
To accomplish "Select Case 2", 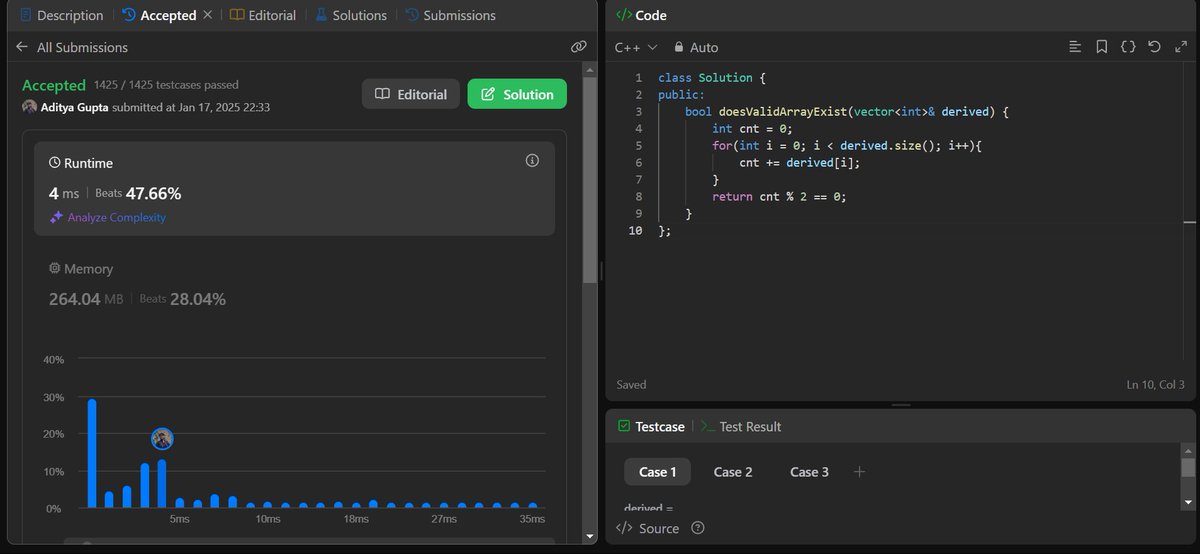I will [733, 472].
